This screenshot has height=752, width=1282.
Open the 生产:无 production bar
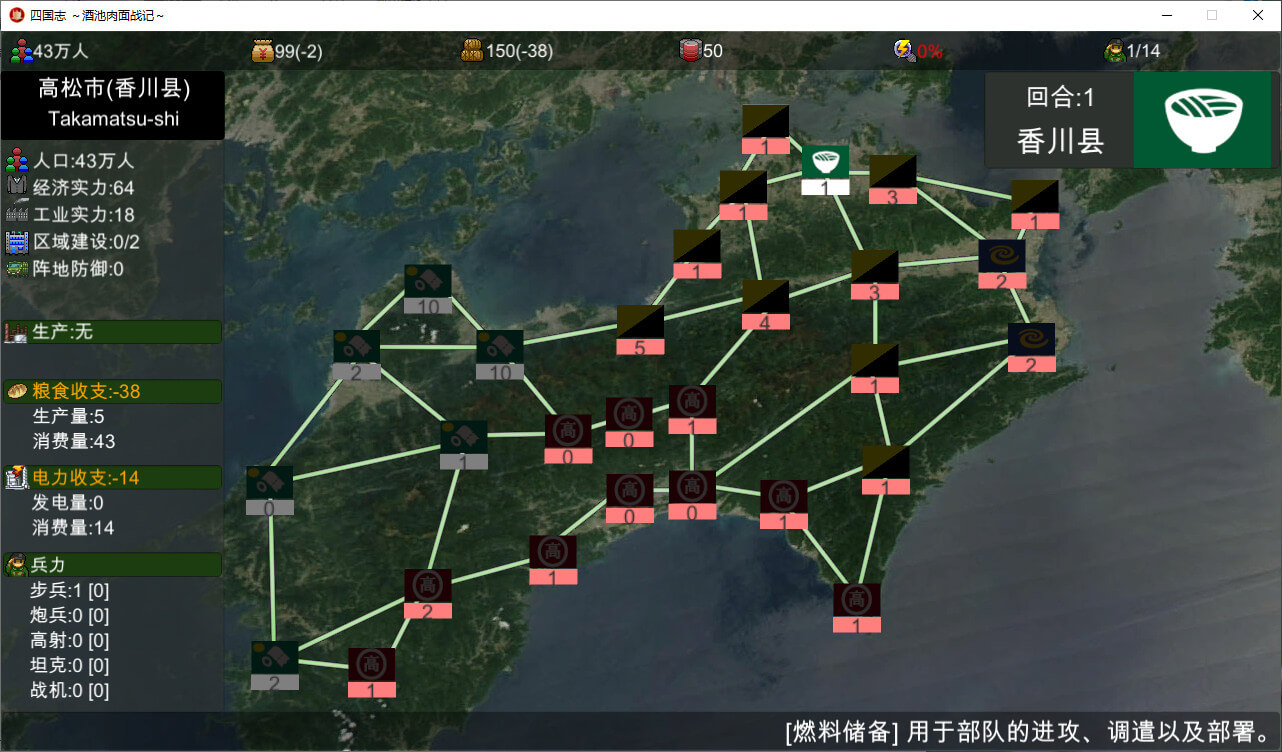coord(112,332)
